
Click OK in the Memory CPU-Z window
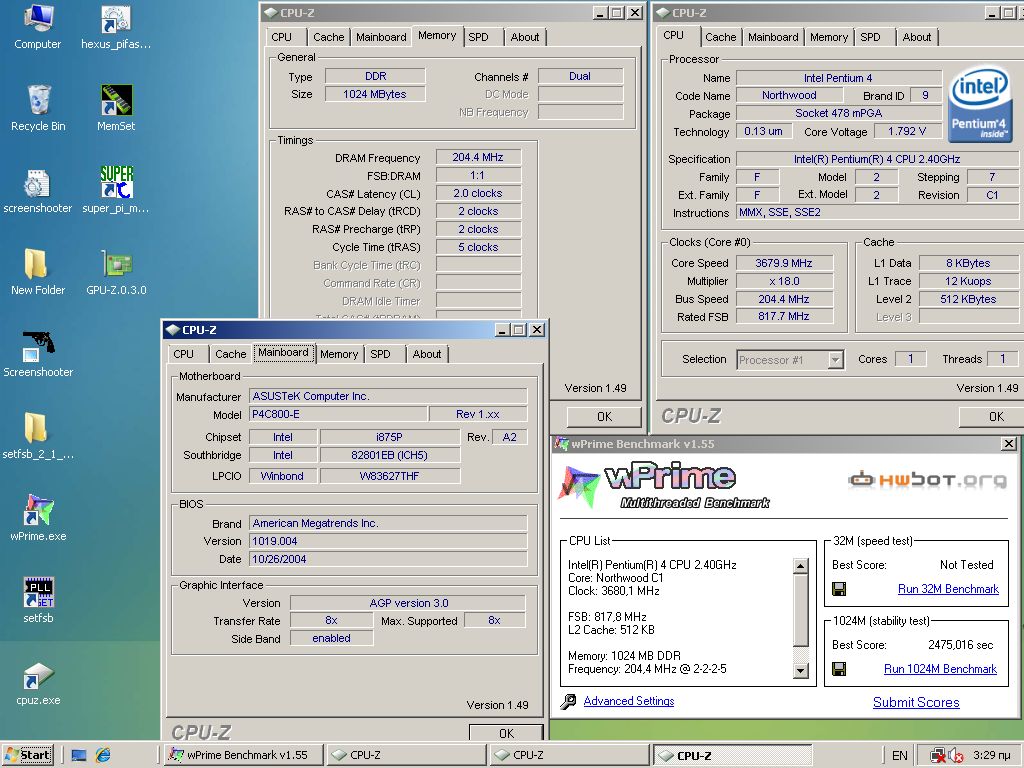(604, 417)
